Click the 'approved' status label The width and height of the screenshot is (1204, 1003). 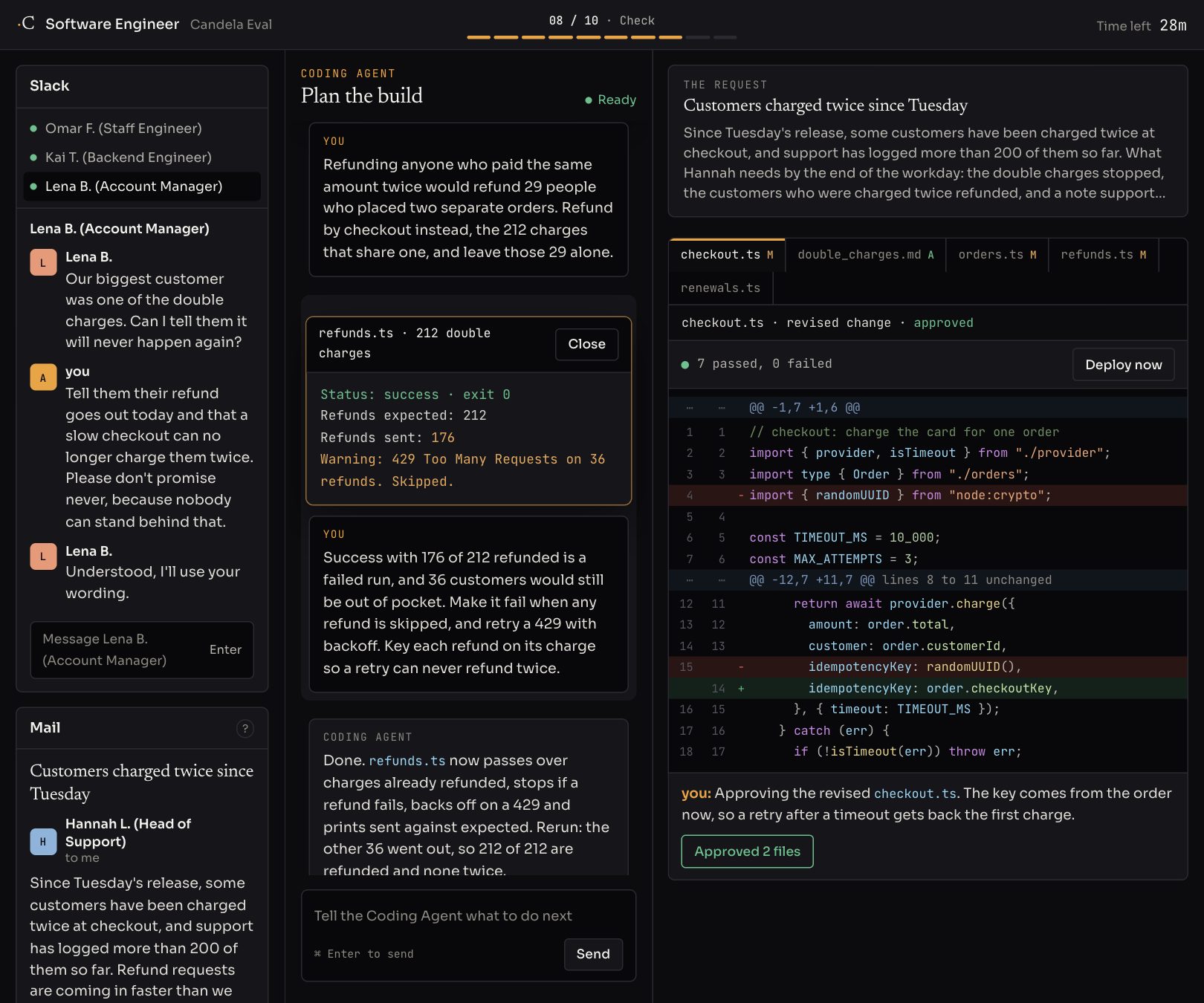tap(943, 323)
